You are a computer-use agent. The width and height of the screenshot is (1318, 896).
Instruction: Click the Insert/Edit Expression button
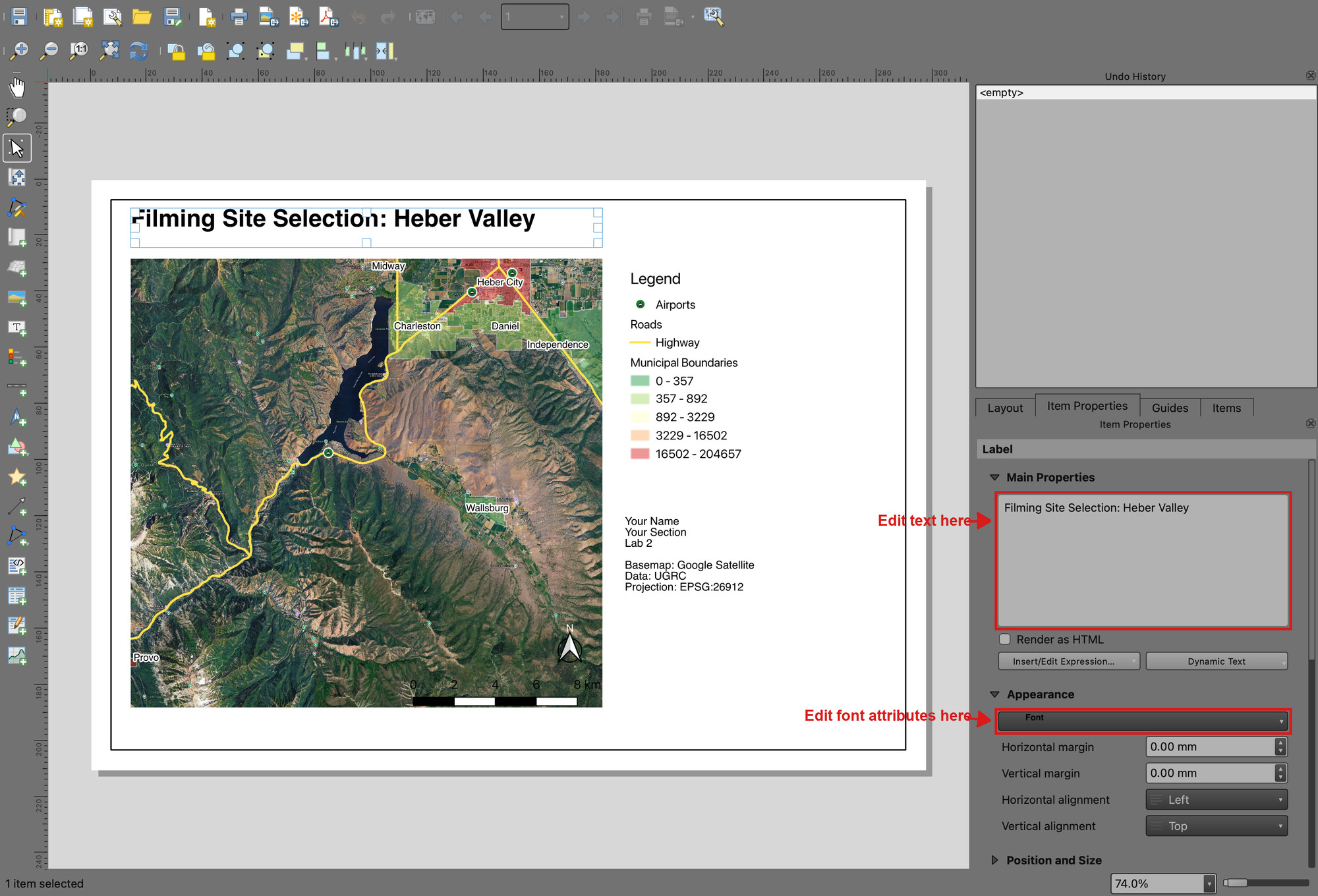tap(1069, 661)
